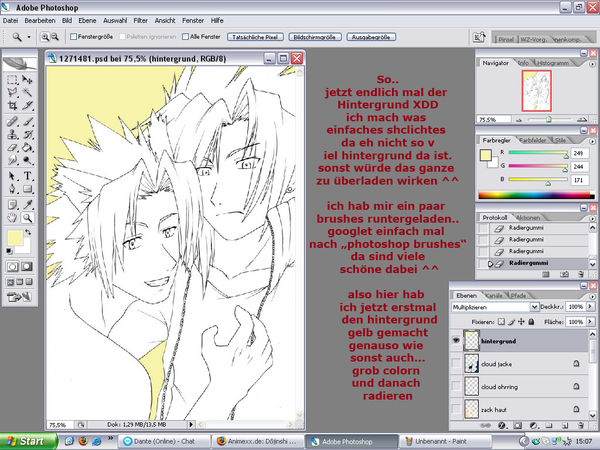The image size is (600, 450).
Task: Toggle lock position cross-arrow in Fixieren
Action: 521,322
